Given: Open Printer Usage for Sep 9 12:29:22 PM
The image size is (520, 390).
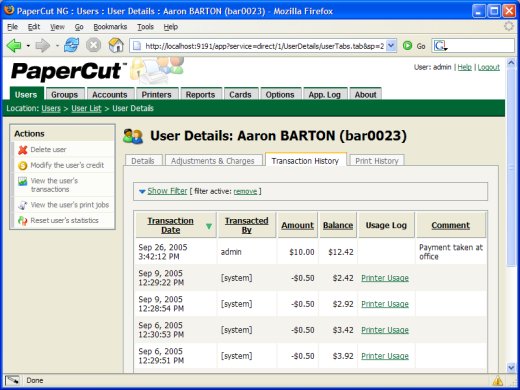Looking at the screenshot, I should coord(385,278).
